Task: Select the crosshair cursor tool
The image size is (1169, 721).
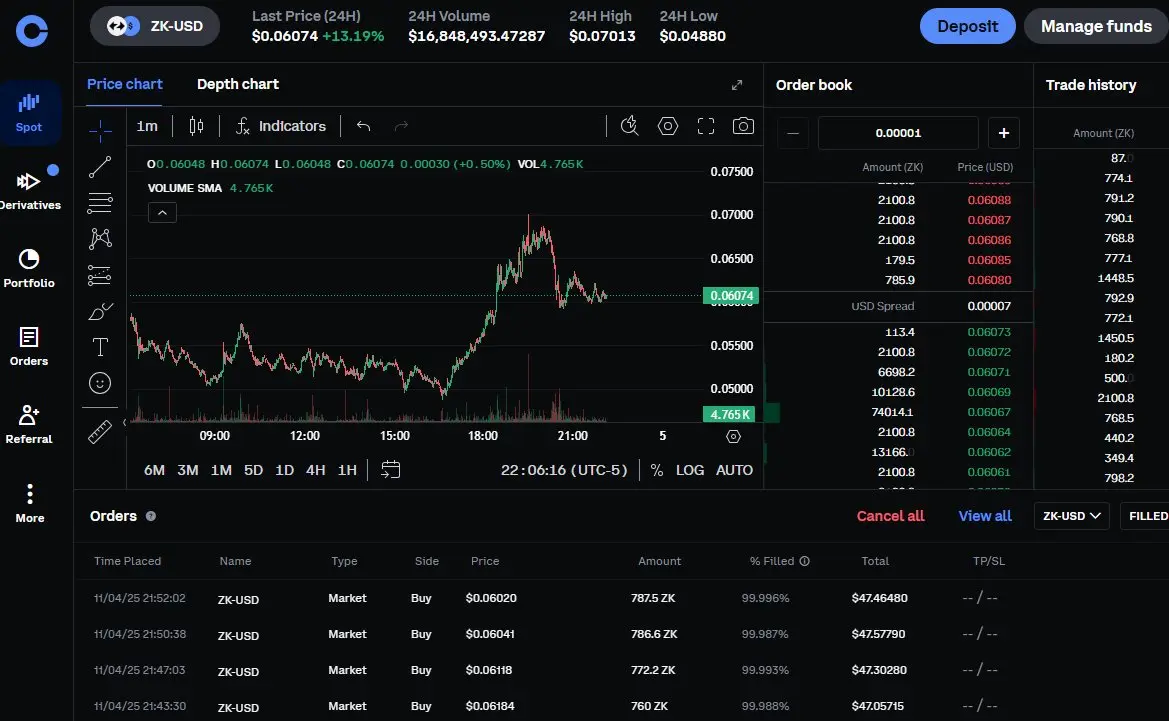Action: coord(100,130)
